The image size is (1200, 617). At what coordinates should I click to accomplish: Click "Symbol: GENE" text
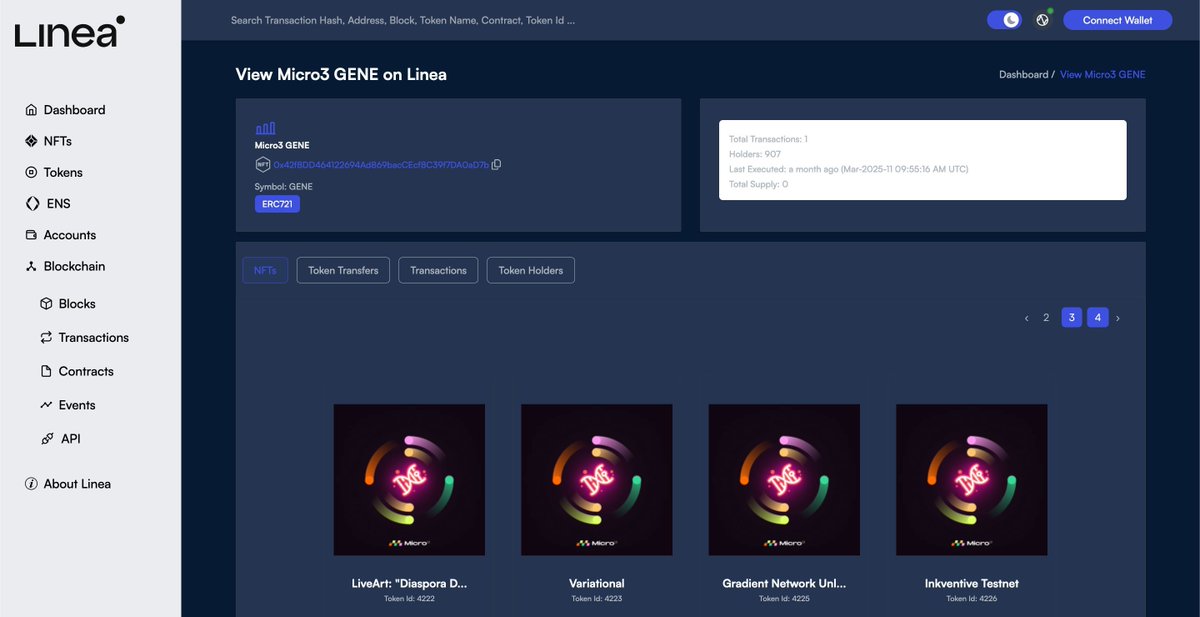point(284,187)
